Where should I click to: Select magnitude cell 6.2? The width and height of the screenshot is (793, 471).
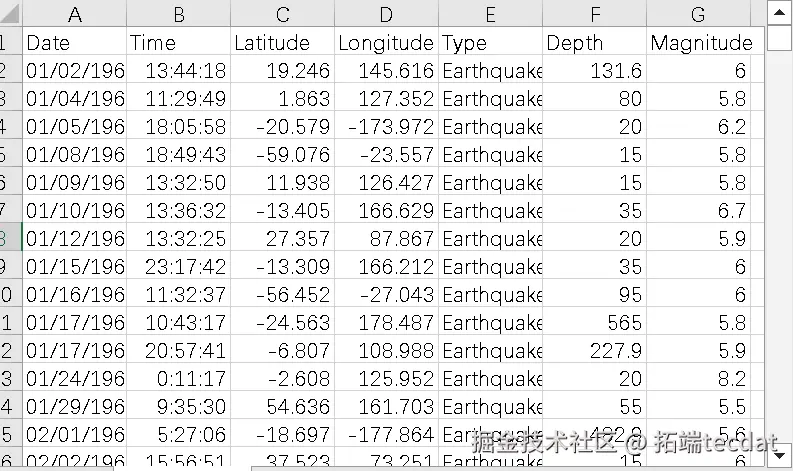(698, 125)
